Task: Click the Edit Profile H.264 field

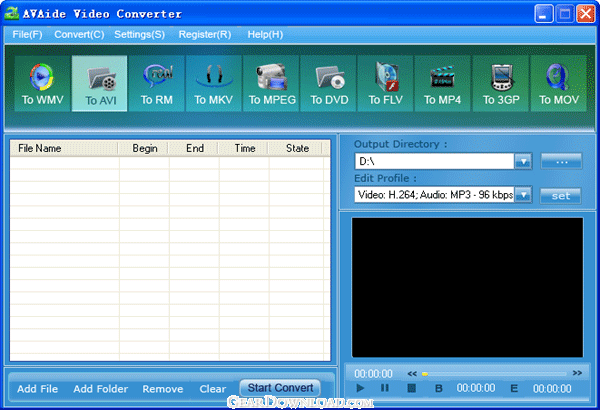Action: pyautogui.click(x=434, y=195)
